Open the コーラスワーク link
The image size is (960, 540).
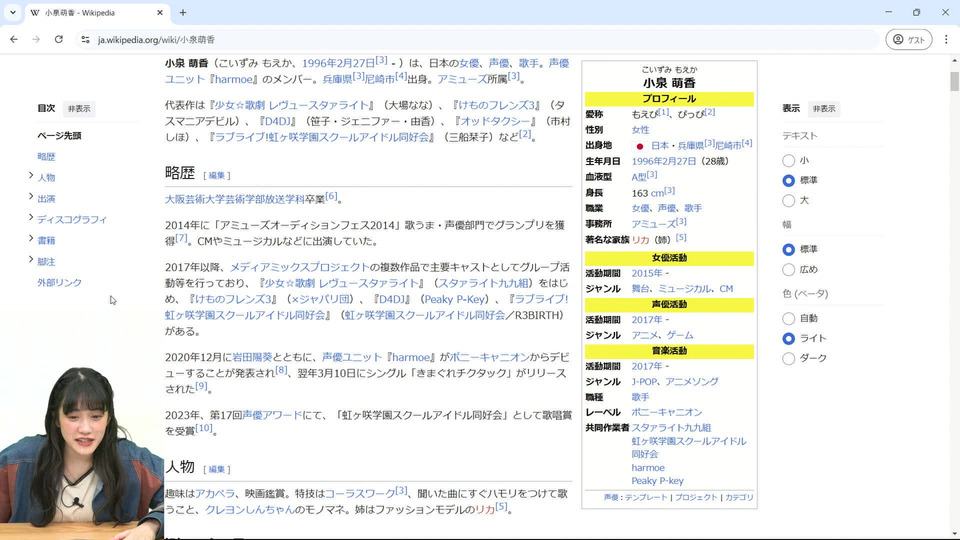(x=359, y=493)
